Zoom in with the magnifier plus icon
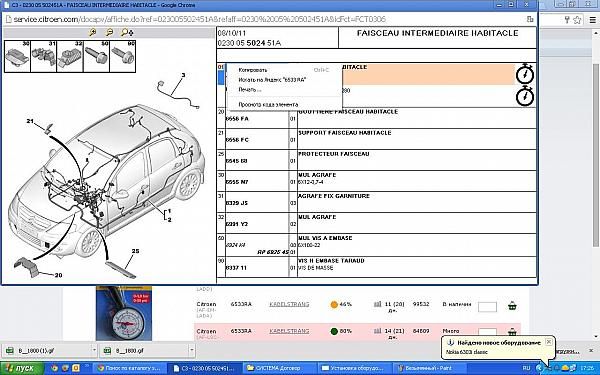This screenshot has width=600, height=375. point(93,33)
